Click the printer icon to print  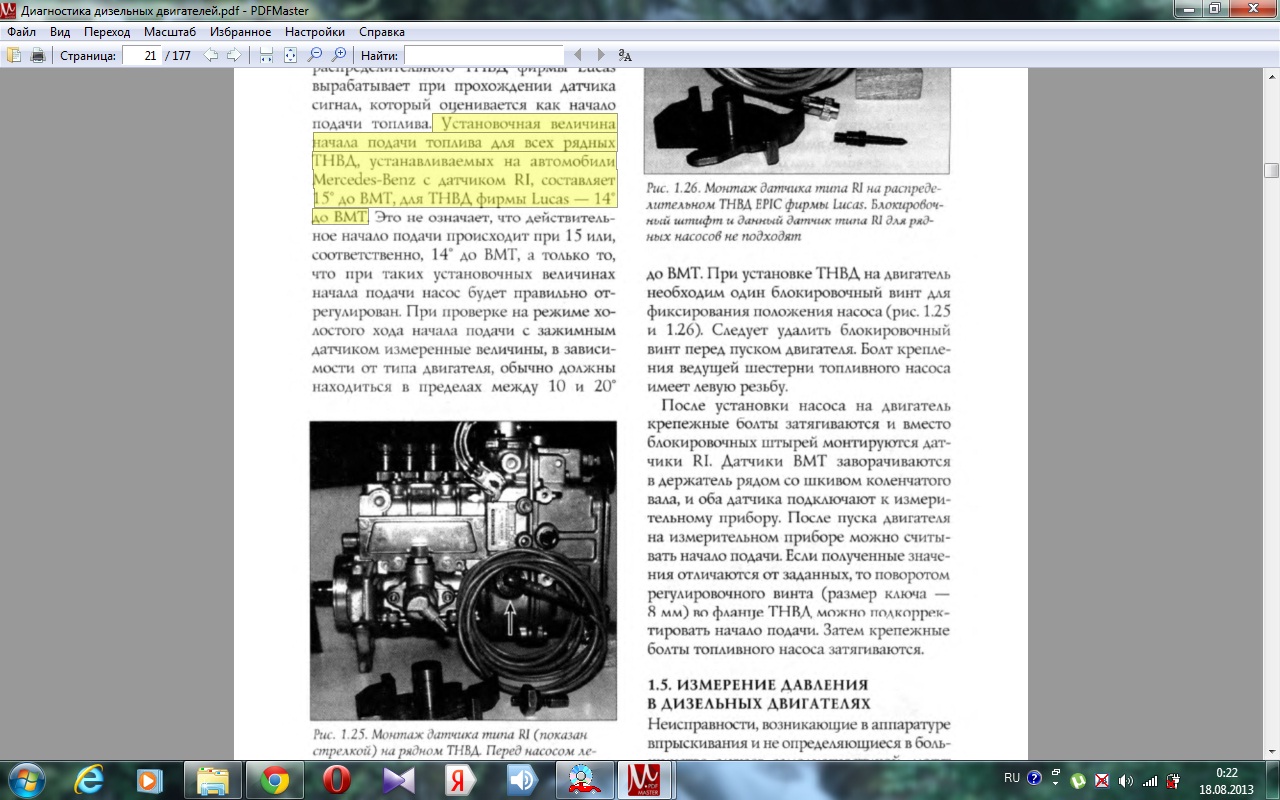click(x=38, y=55)
